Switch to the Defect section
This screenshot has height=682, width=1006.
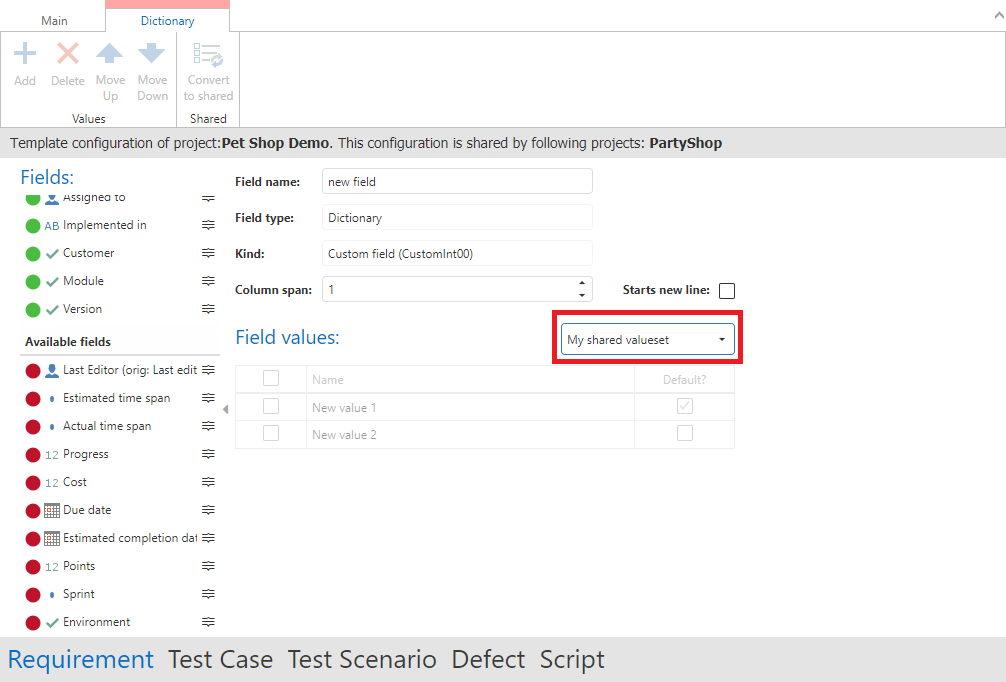point(488,660)
